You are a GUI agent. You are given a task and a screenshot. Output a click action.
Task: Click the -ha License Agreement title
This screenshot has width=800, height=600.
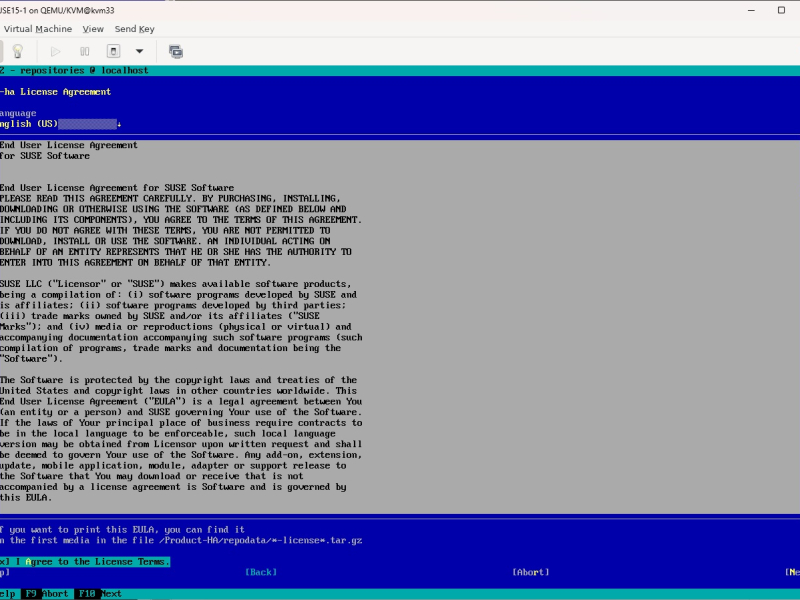[56, 92]
